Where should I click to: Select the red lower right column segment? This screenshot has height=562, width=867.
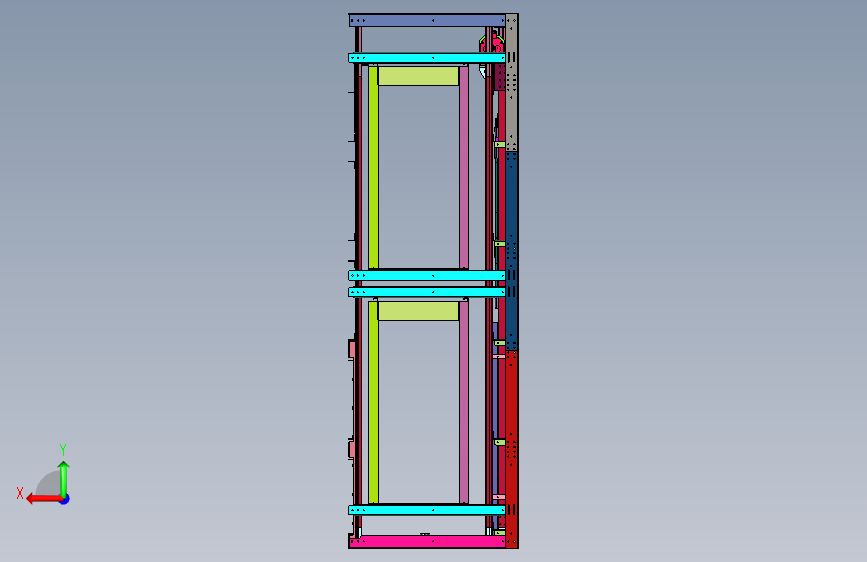coord(512,449)
